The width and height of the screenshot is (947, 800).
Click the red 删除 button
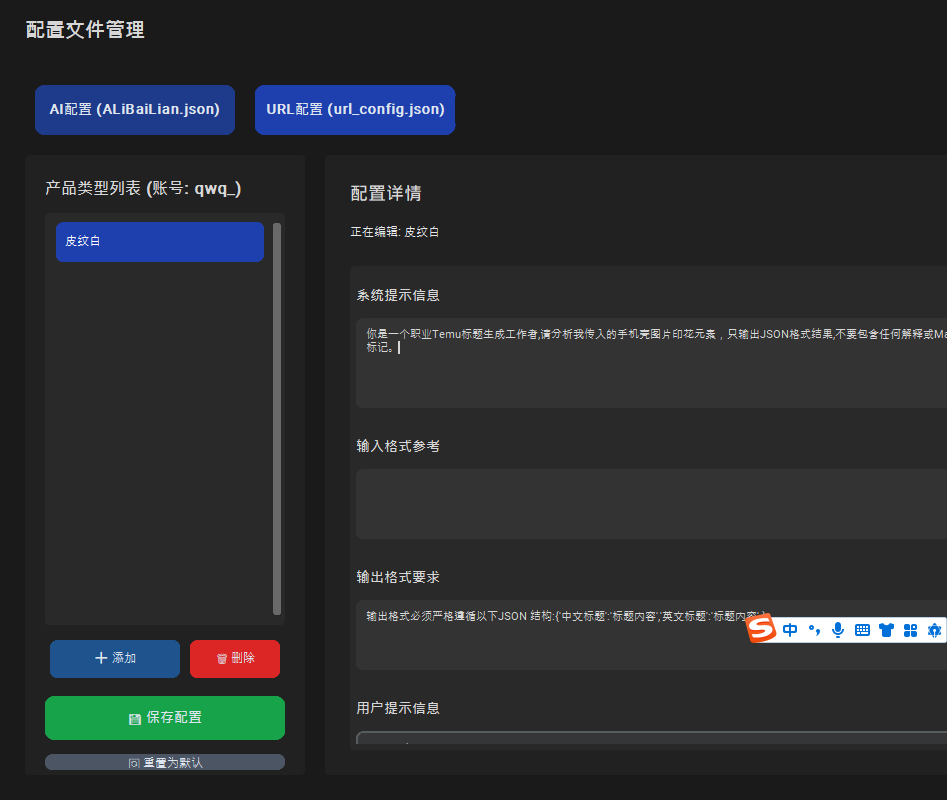tap(235, 658)
